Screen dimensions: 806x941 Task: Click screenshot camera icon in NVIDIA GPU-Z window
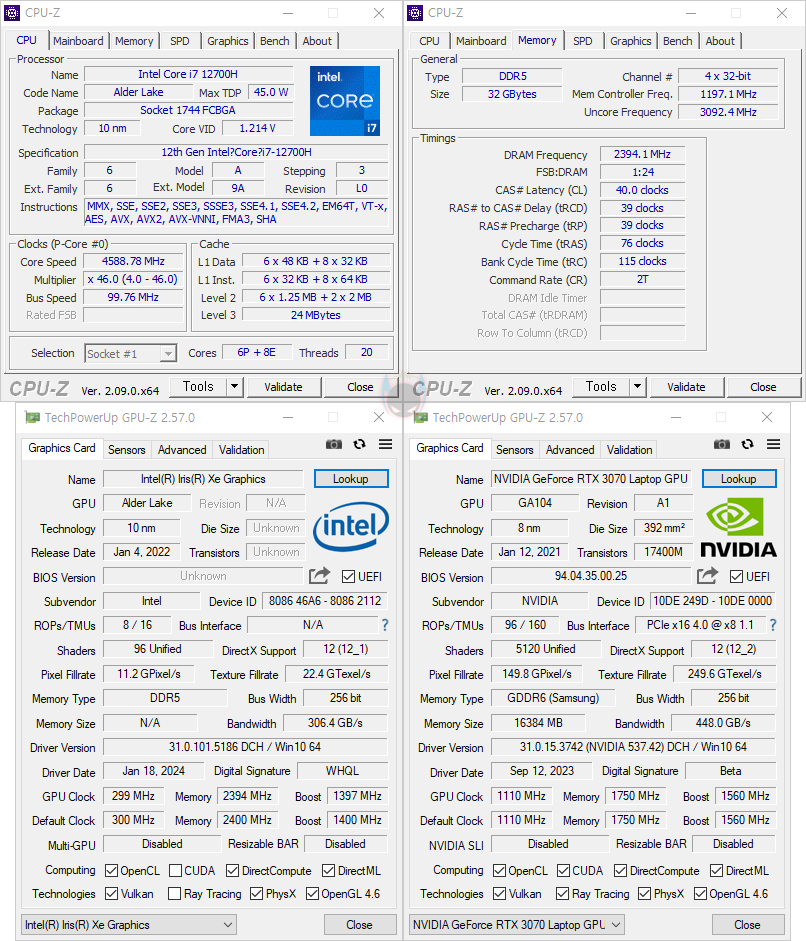point(722,444)
